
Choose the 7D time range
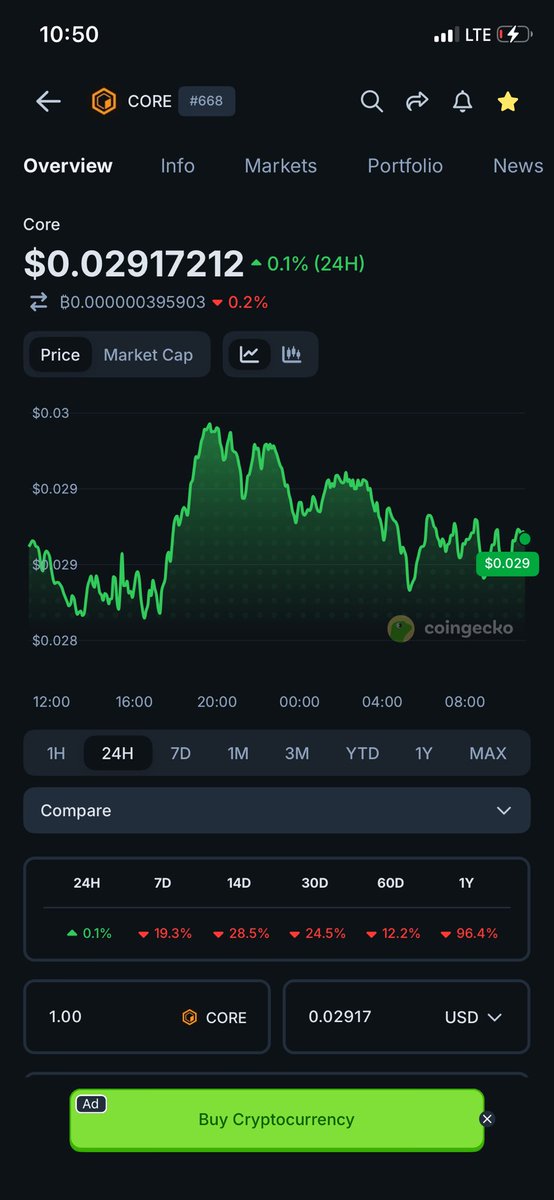pos(180,753)
